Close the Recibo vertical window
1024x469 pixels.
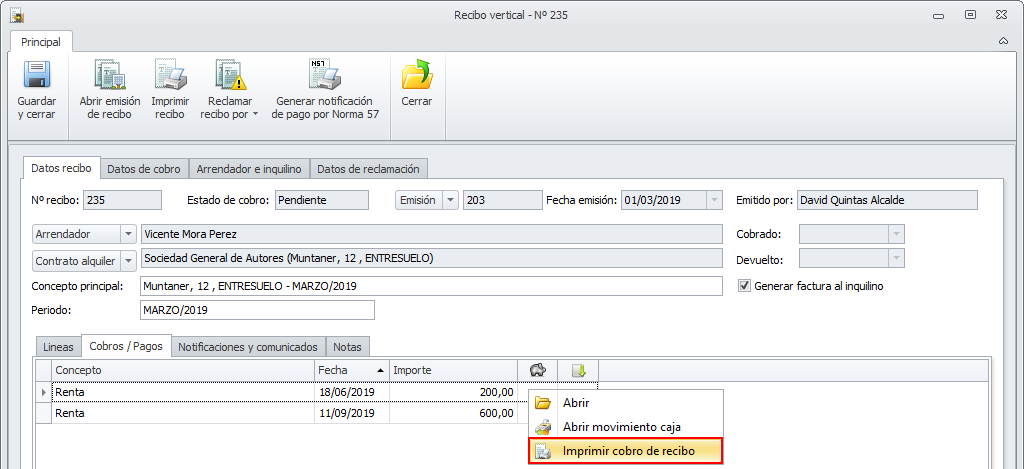point(1000,14)
